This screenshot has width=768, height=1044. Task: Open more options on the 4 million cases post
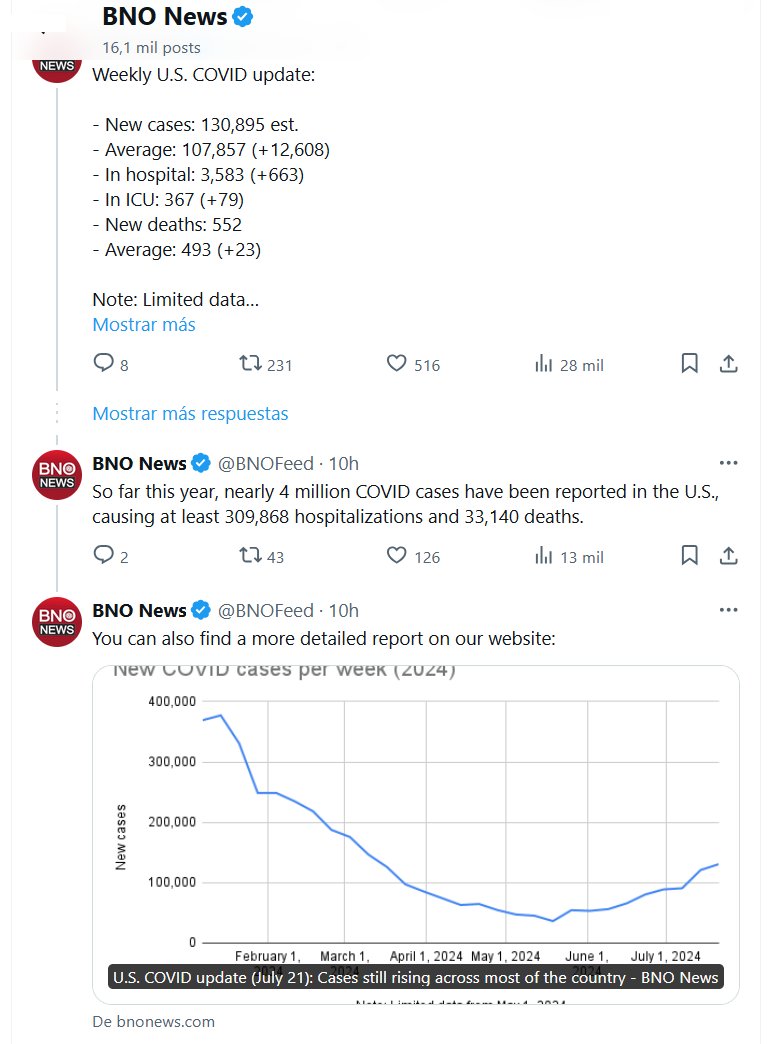(728, 463)
